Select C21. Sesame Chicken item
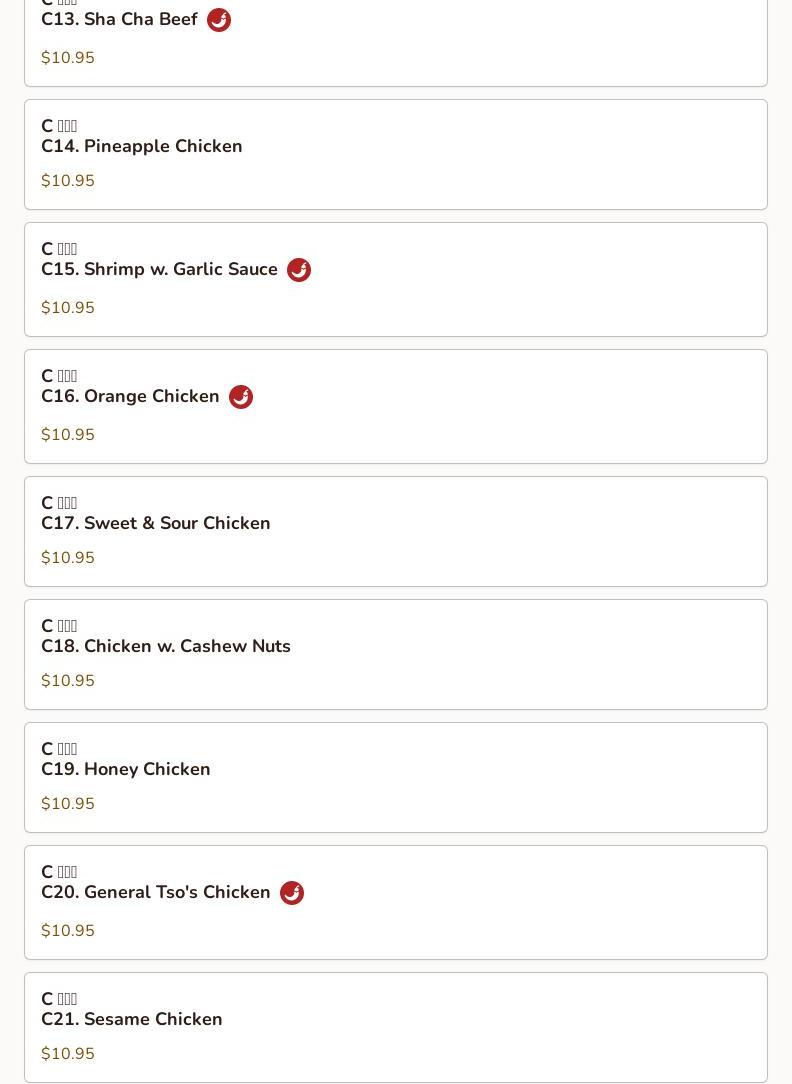792x1084 pixels. click(x=131, y=1019)
